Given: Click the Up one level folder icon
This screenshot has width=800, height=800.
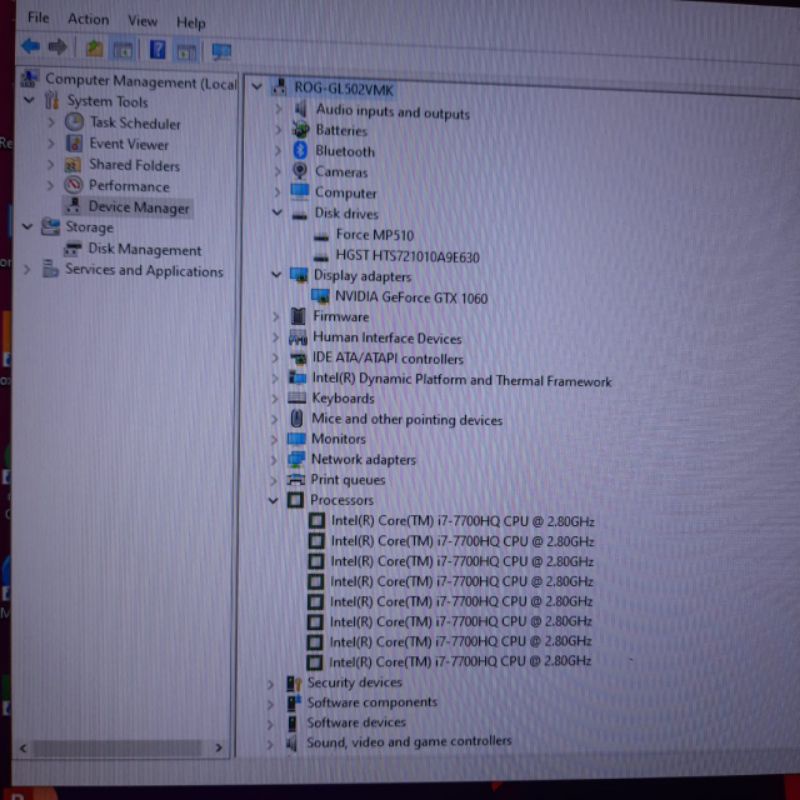Looking at the screenshot, I should (x=94, y=48).
